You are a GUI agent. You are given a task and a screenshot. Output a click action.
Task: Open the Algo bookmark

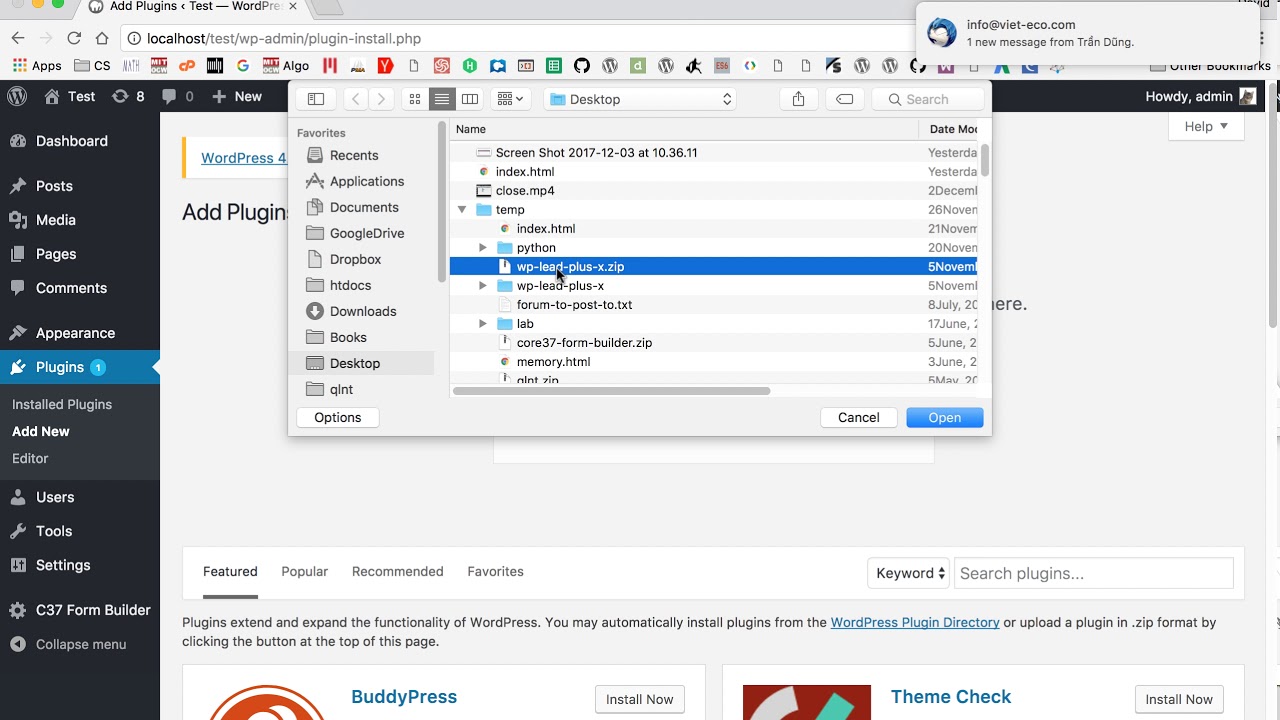point(285,66)
